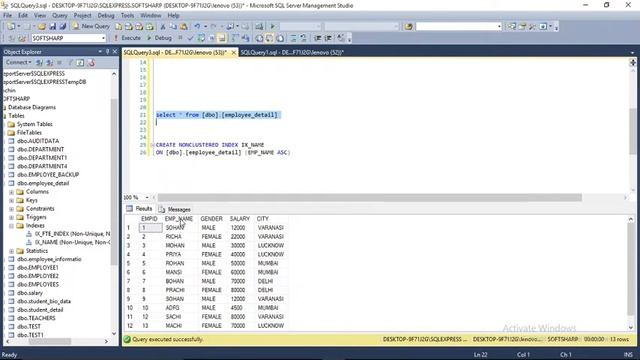Open the File menu
The height and width of the screenshot is (360, 640).
click(x=7, y=16)
